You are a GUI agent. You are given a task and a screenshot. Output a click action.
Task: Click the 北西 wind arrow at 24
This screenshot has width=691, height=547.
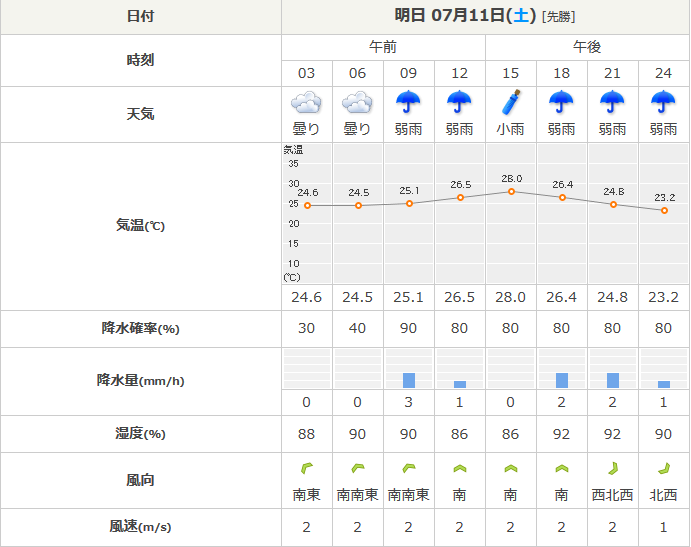664,468
